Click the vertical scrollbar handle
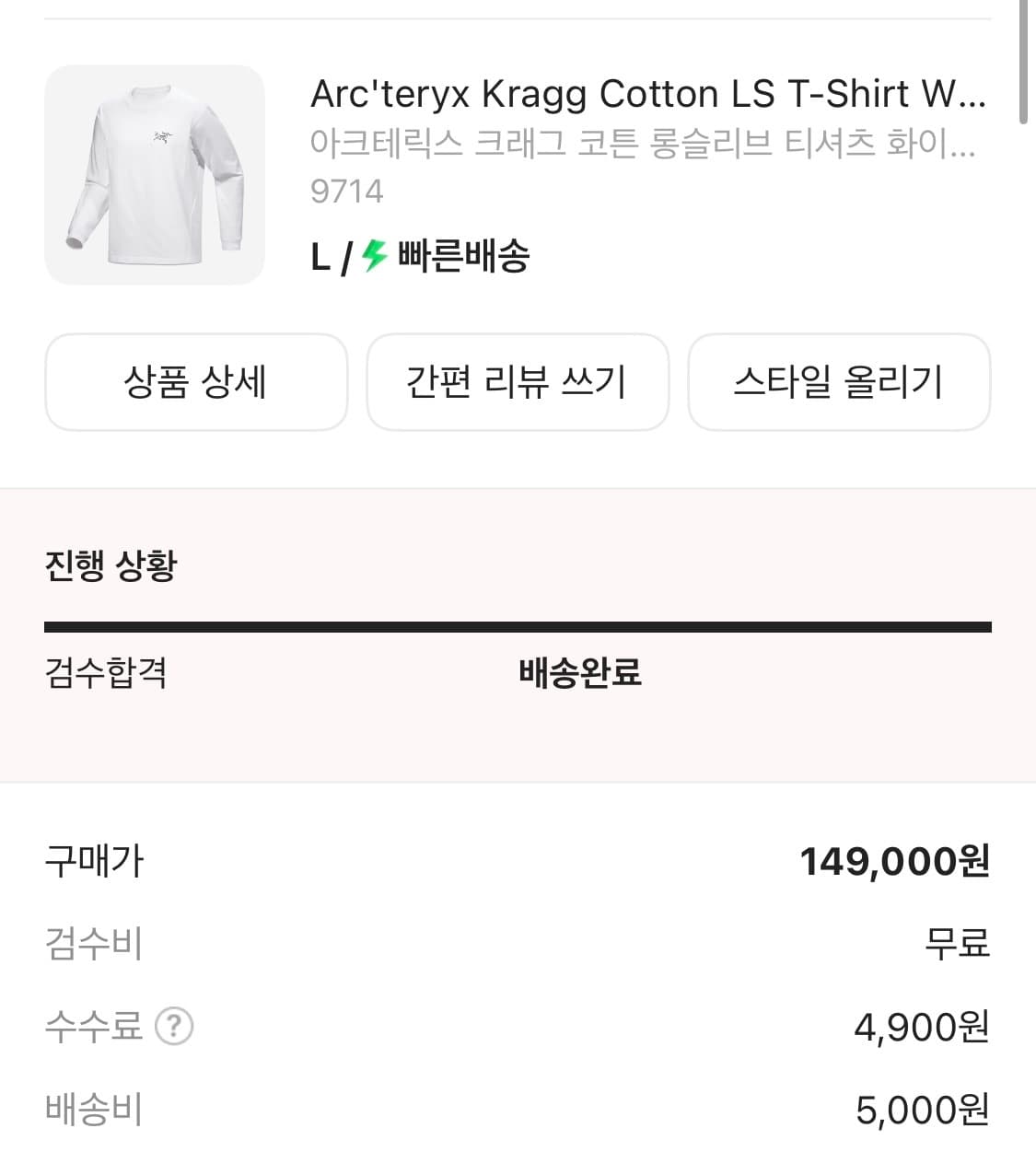Viewport: 1036px width, 1175px height. pyautogui.click(x=1024, y=61)
